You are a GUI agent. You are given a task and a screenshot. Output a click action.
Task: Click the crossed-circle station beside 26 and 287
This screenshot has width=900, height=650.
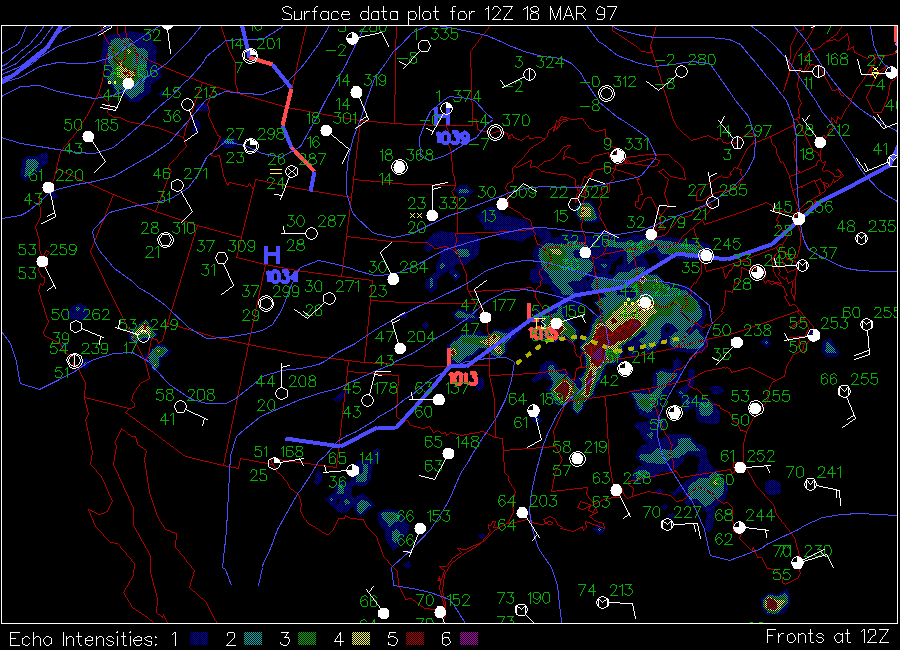pos(292,171)
